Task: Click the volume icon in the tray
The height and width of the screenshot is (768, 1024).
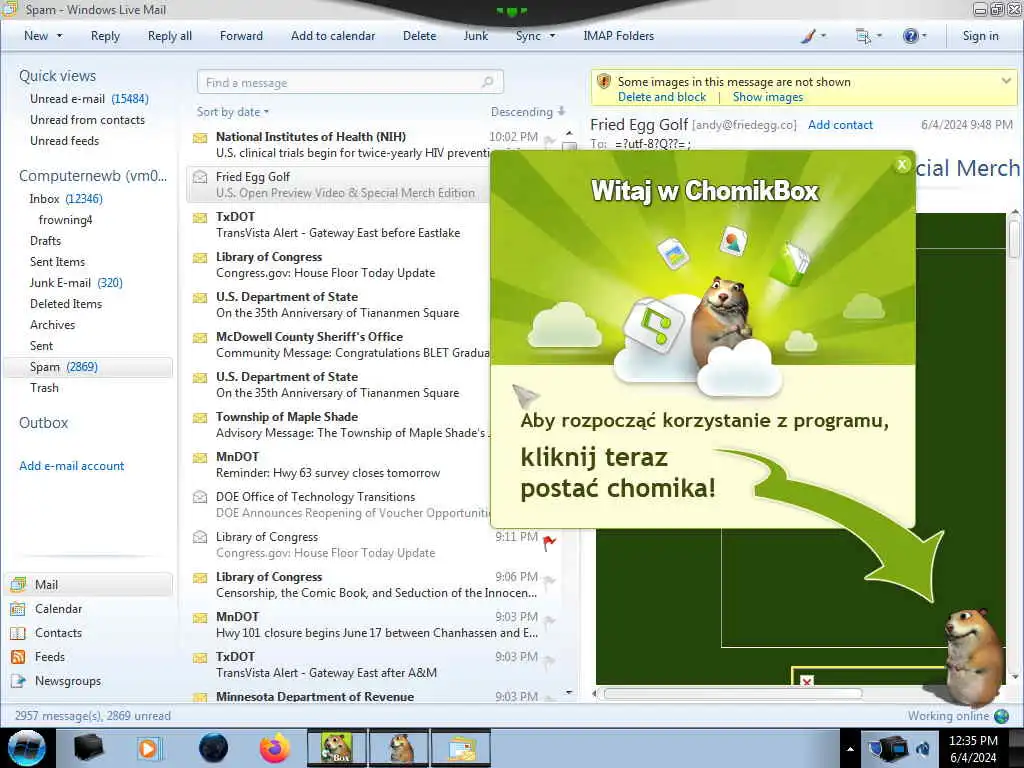Action: pos(923,749)
